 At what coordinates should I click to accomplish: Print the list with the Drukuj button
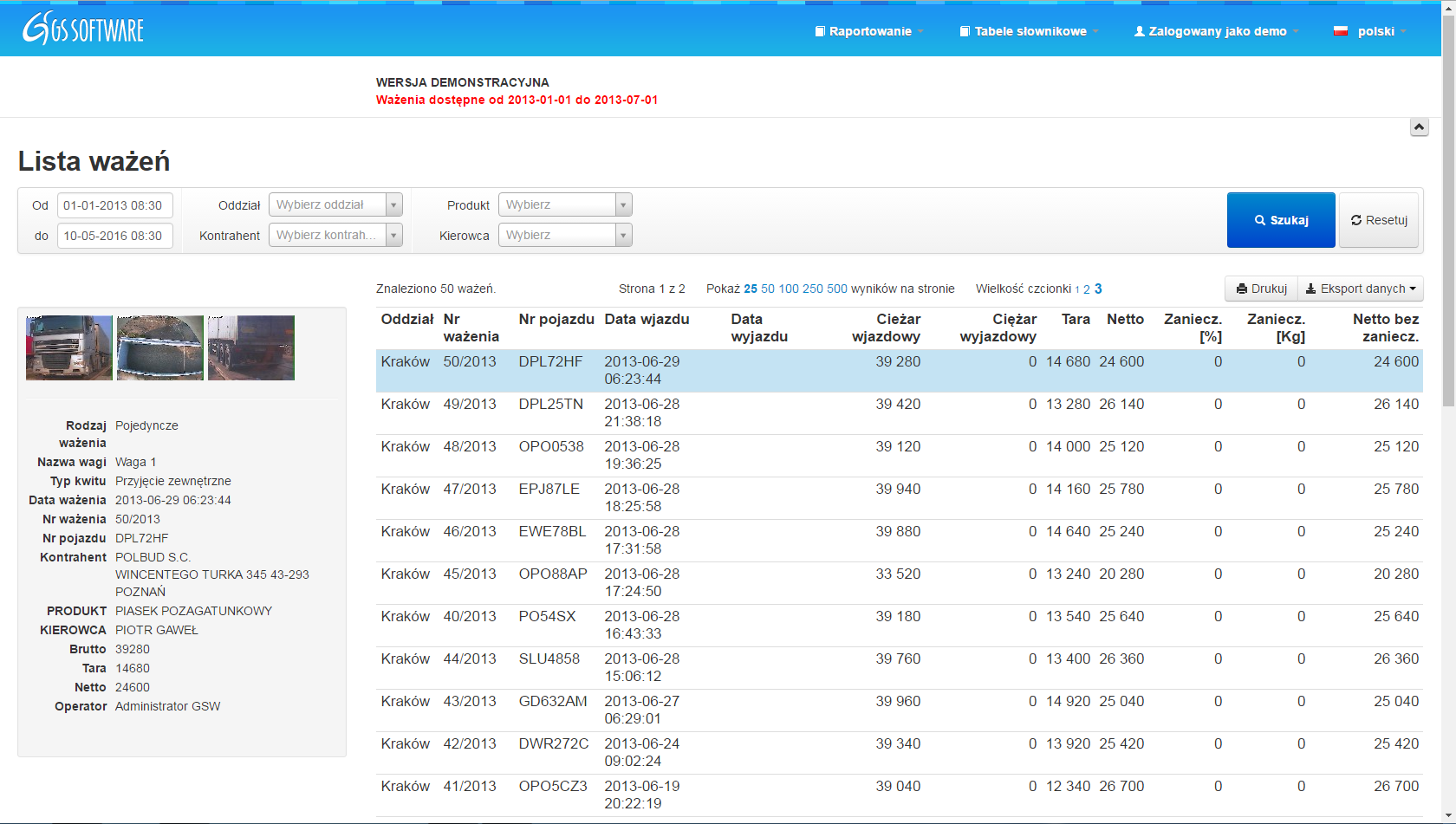[x=1261, y=289]
